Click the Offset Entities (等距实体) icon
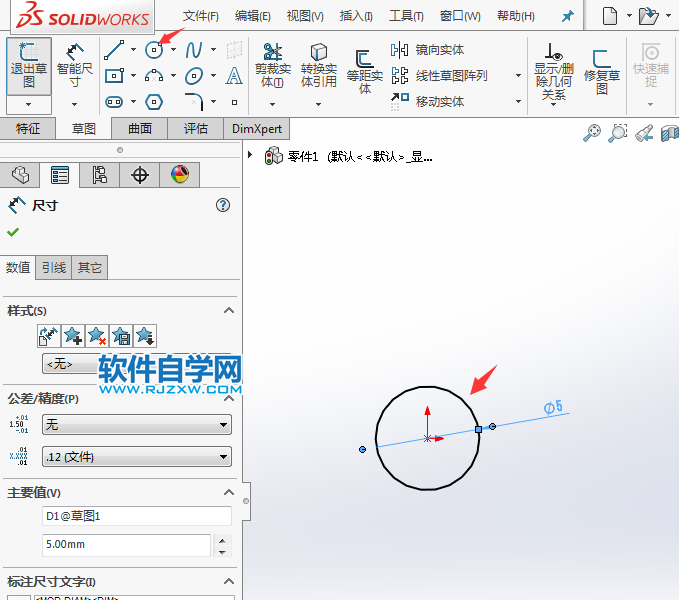The width and height of the screenshot is (679, 600). (365, 65)
